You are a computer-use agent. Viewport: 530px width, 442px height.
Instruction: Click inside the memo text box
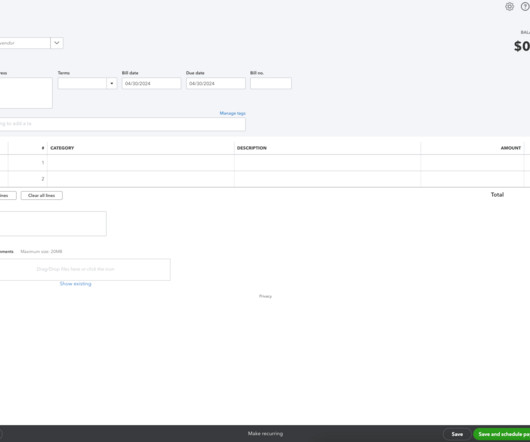(x=53, y=224)
